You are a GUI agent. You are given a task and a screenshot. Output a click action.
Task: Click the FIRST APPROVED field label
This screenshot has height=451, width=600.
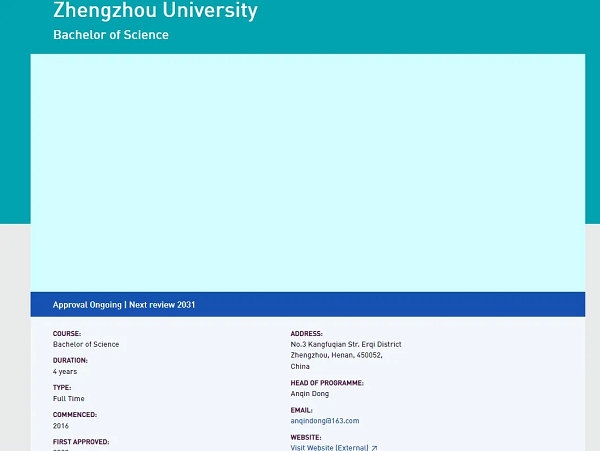81,441
